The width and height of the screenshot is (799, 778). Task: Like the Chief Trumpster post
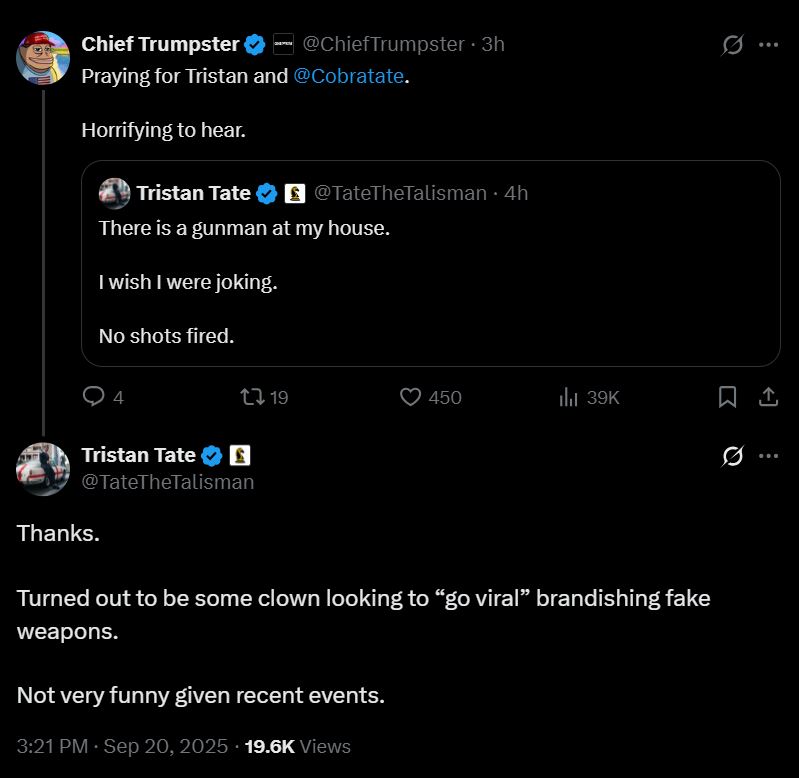click(x=411, y=397)
